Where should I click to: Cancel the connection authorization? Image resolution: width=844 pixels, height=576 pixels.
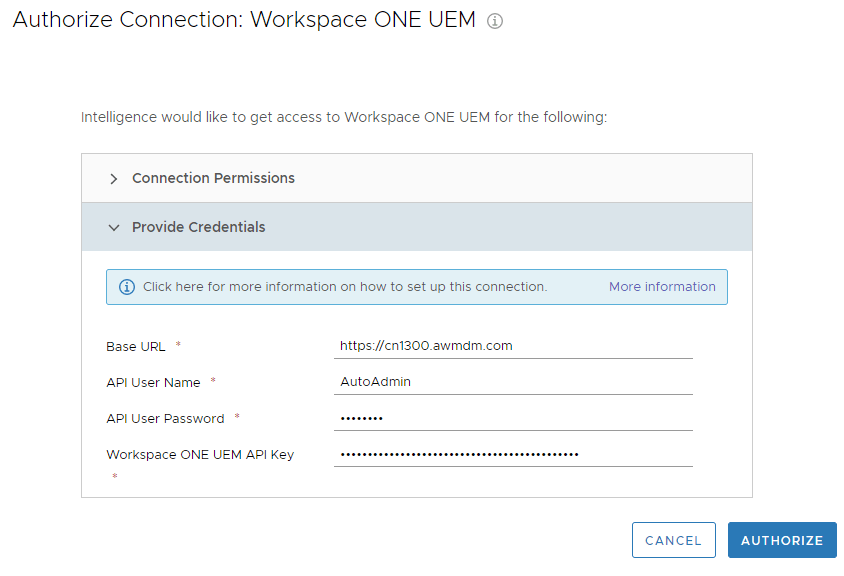673,540
